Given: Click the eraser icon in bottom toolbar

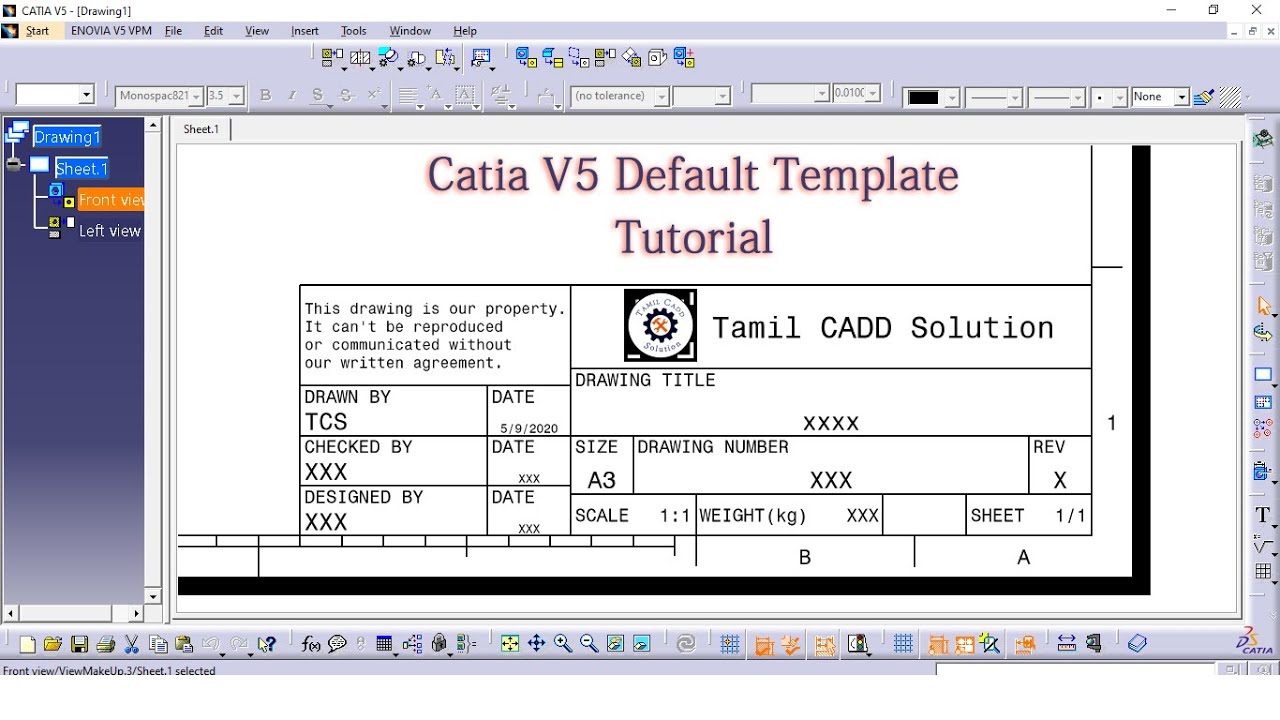Looking at the screenshot, I should click(x=1137, y=644).
